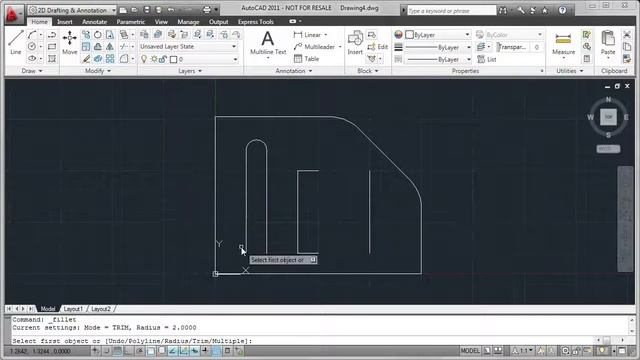The height and width of the screenshot is (360, 640).
Task: Toggle Grid Display in status bar
Action: coord(118,351)
